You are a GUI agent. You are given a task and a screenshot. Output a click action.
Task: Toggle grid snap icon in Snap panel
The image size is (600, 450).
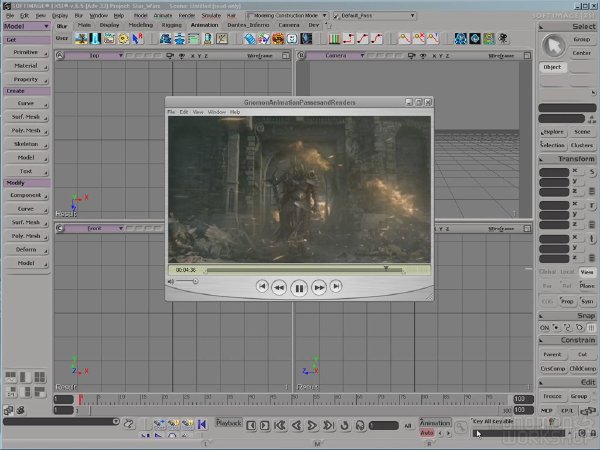(591, 328)
